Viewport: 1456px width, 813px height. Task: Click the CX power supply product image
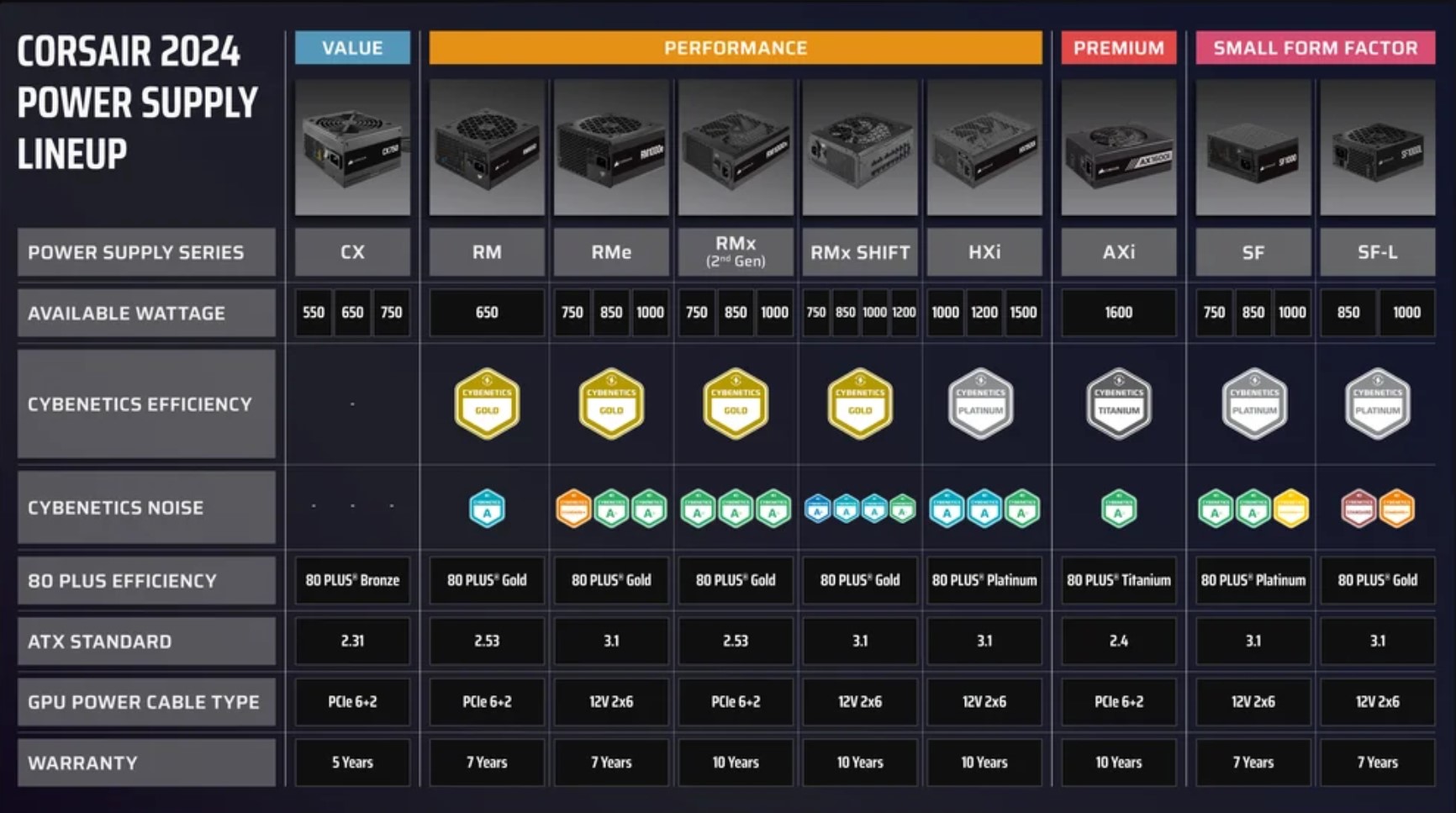[352, 147]
